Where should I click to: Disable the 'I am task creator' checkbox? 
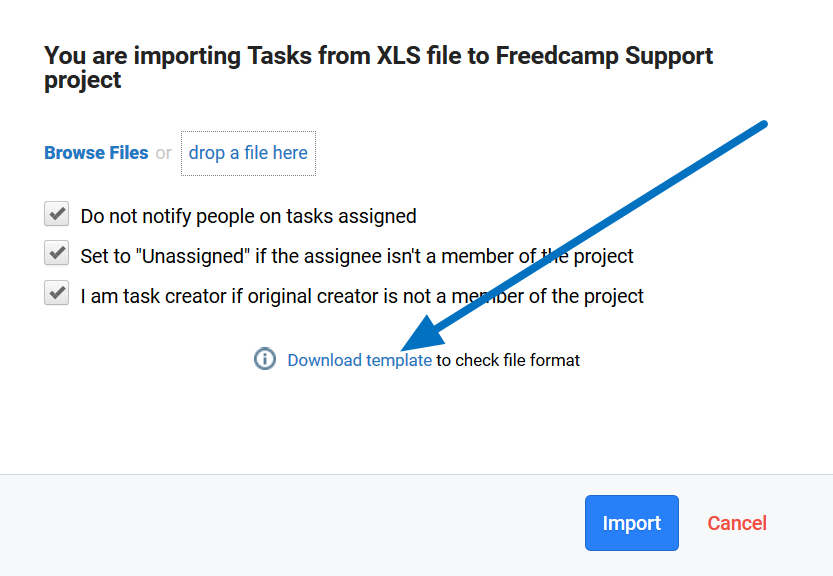[x=57, y=295]
